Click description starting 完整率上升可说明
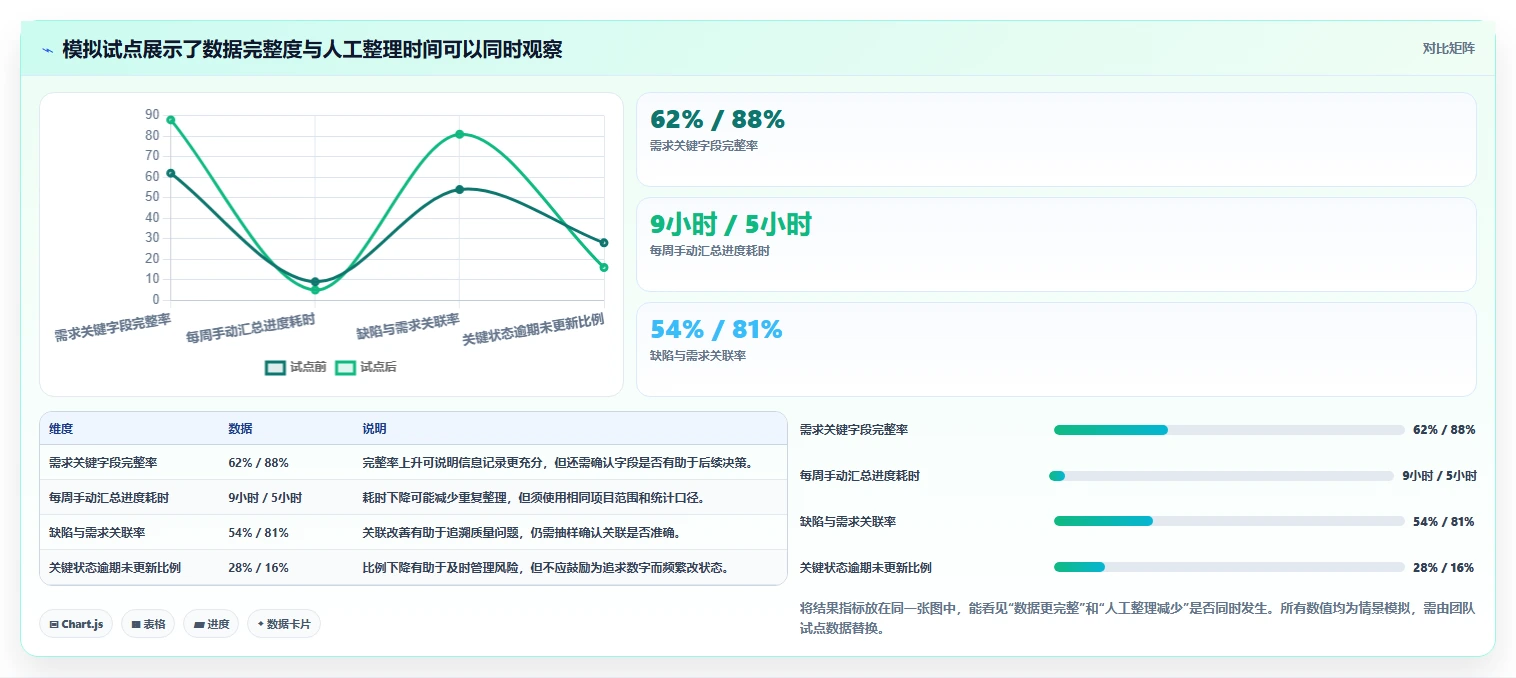1516x678 pixels. coord(557,463)
